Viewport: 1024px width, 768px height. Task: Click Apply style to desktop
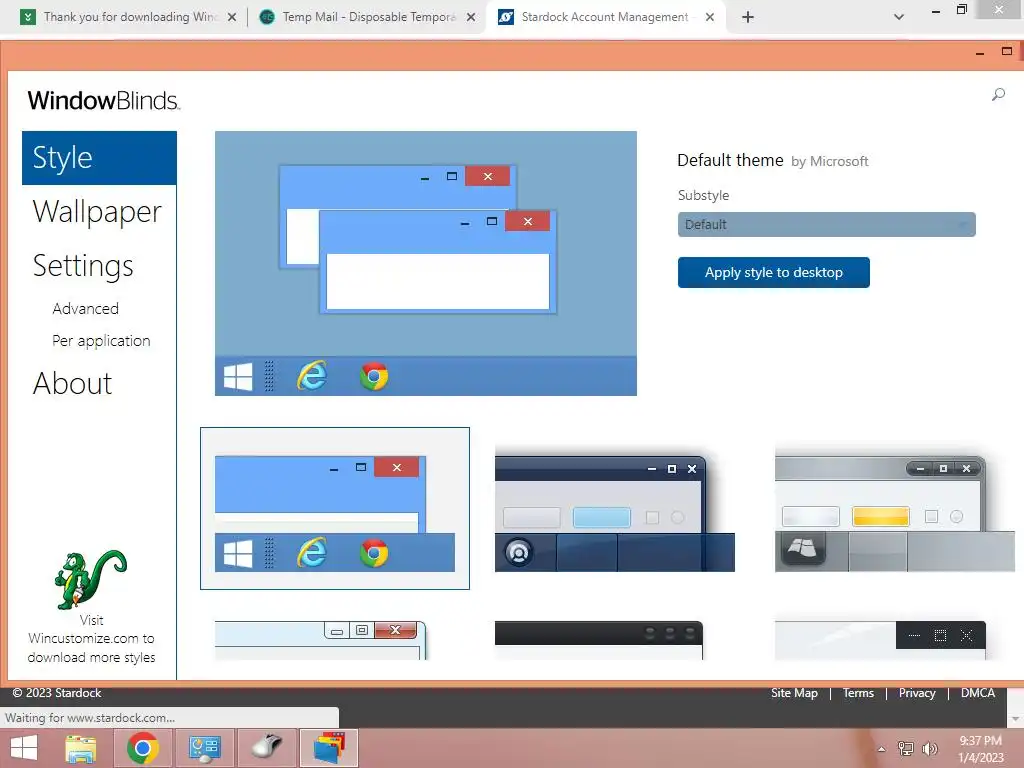[x=773, y=272]
